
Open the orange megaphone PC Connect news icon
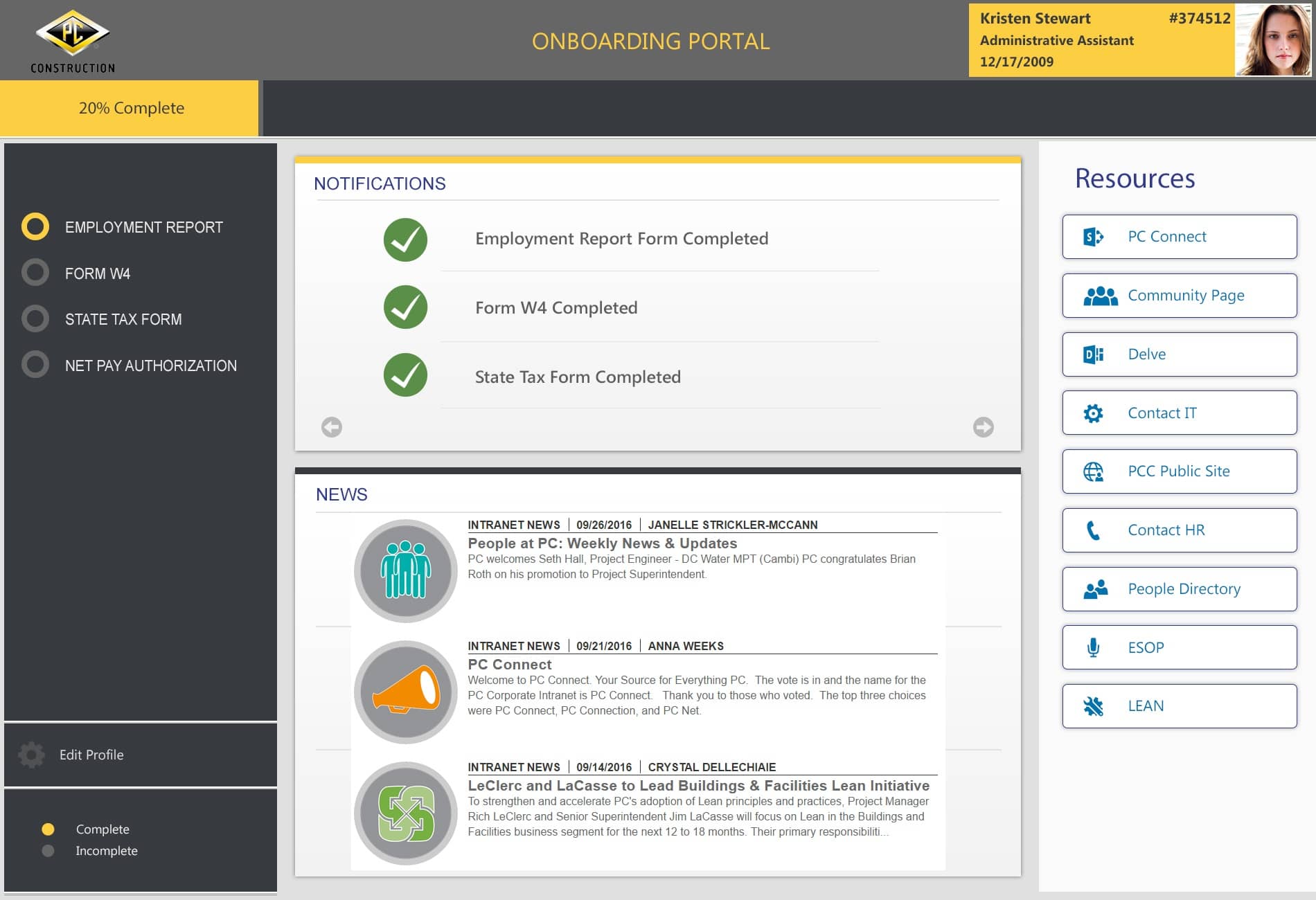(406, 692)
